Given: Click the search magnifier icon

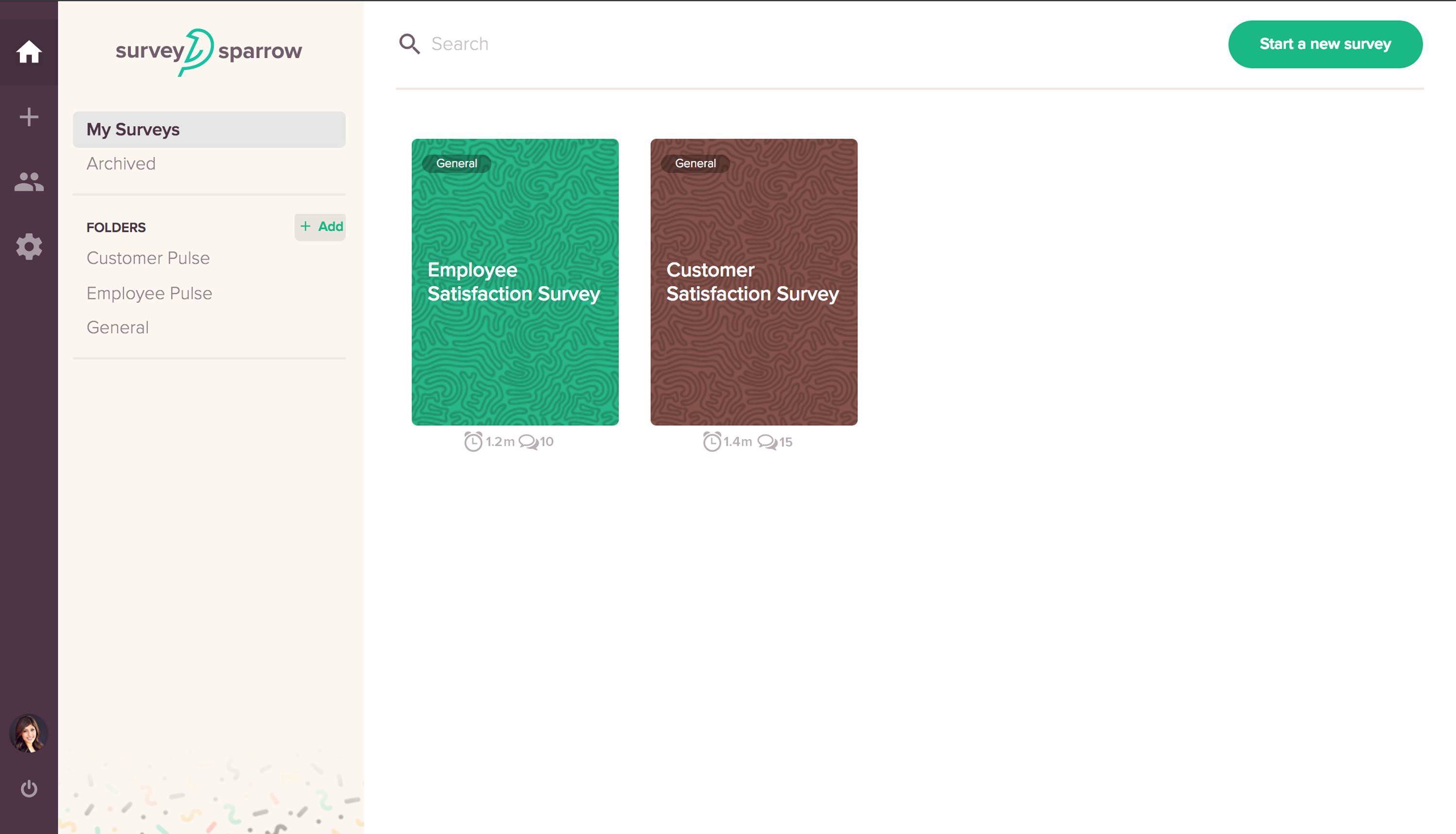Looking at the screenshot, I should click(409, 44).
